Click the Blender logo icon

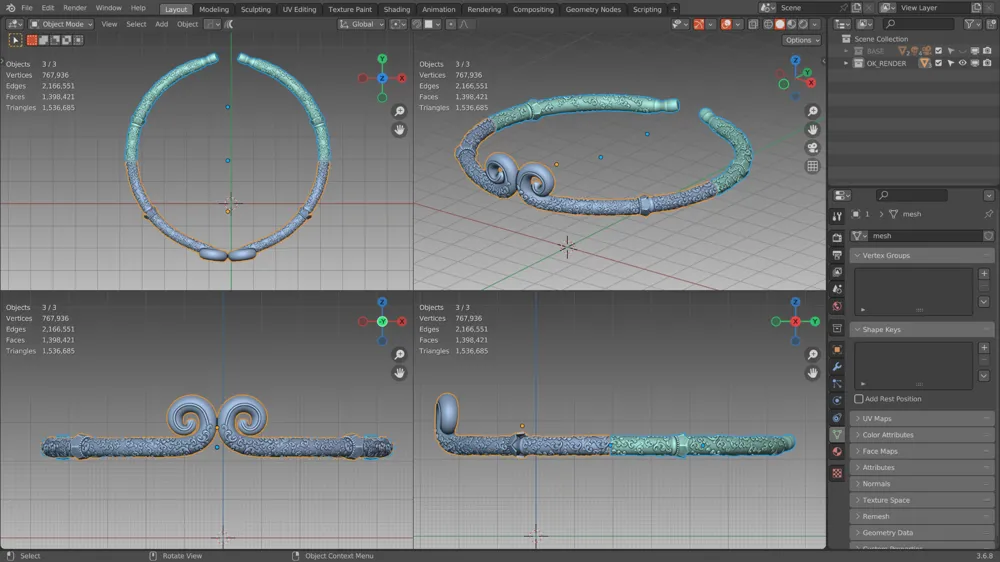(10, 8)
